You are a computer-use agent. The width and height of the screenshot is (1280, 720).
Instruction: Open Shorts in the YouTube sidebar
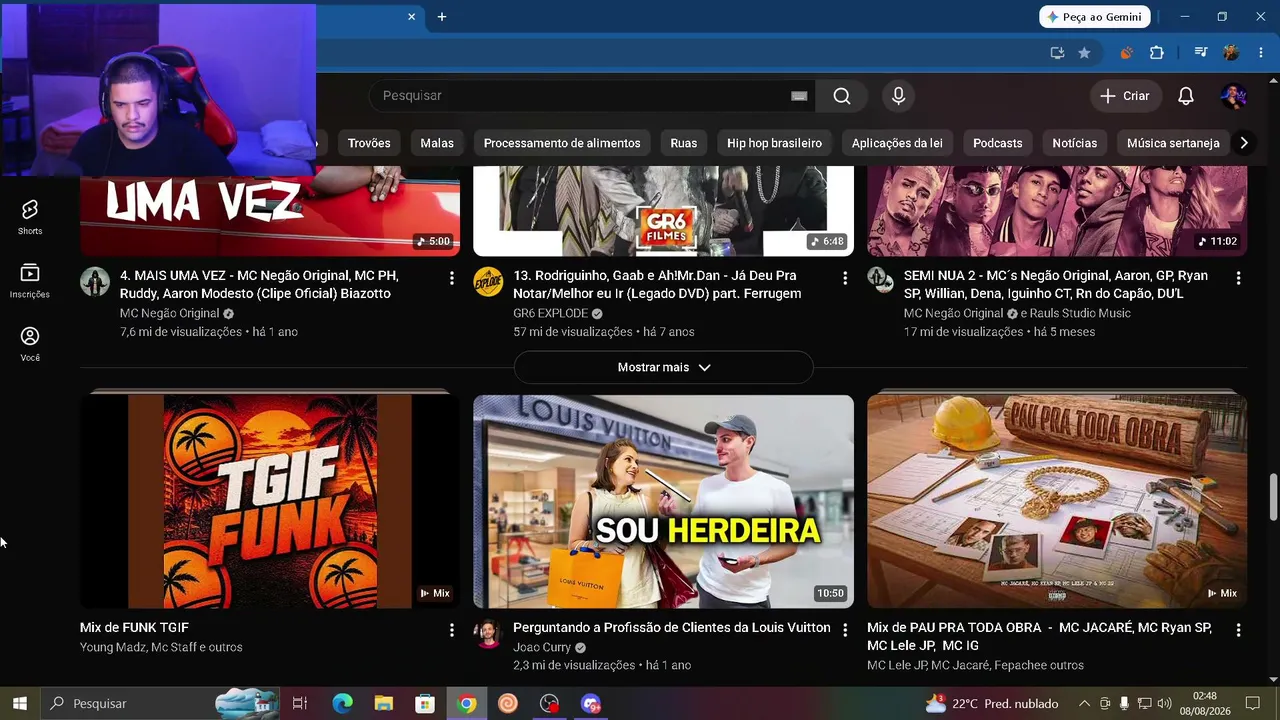coord(30,217)
